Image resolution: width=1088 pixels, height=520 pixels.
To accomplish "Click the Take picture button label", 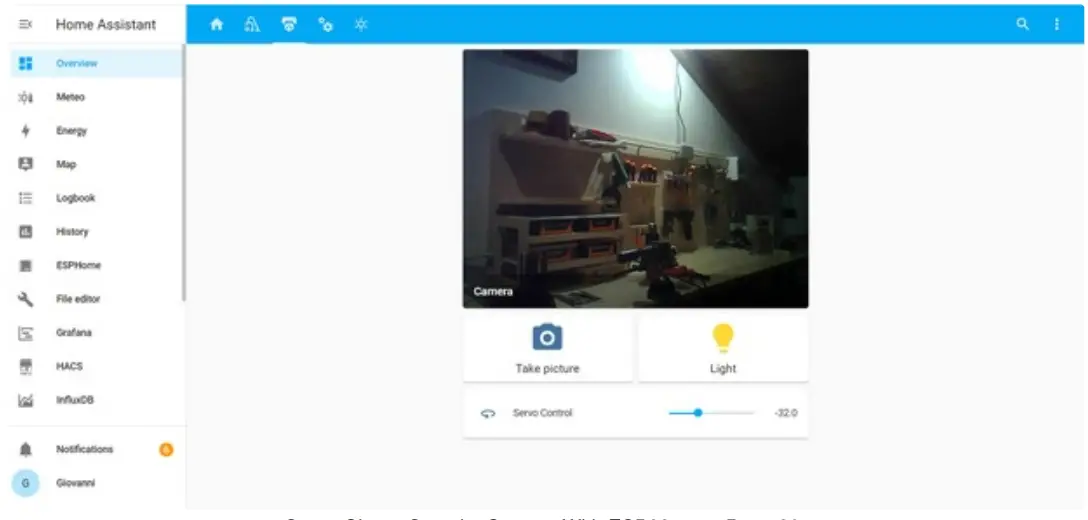I will 547,369.
